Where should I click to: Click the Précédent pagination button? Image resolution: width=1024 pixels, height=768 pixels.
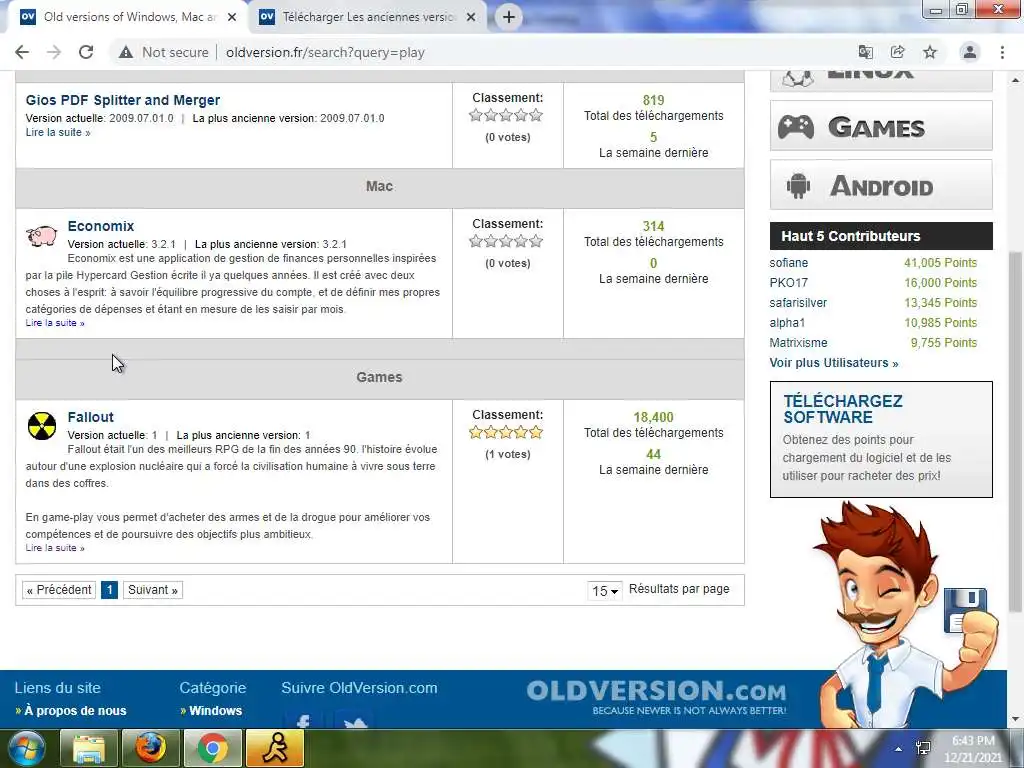click(59, 590)
